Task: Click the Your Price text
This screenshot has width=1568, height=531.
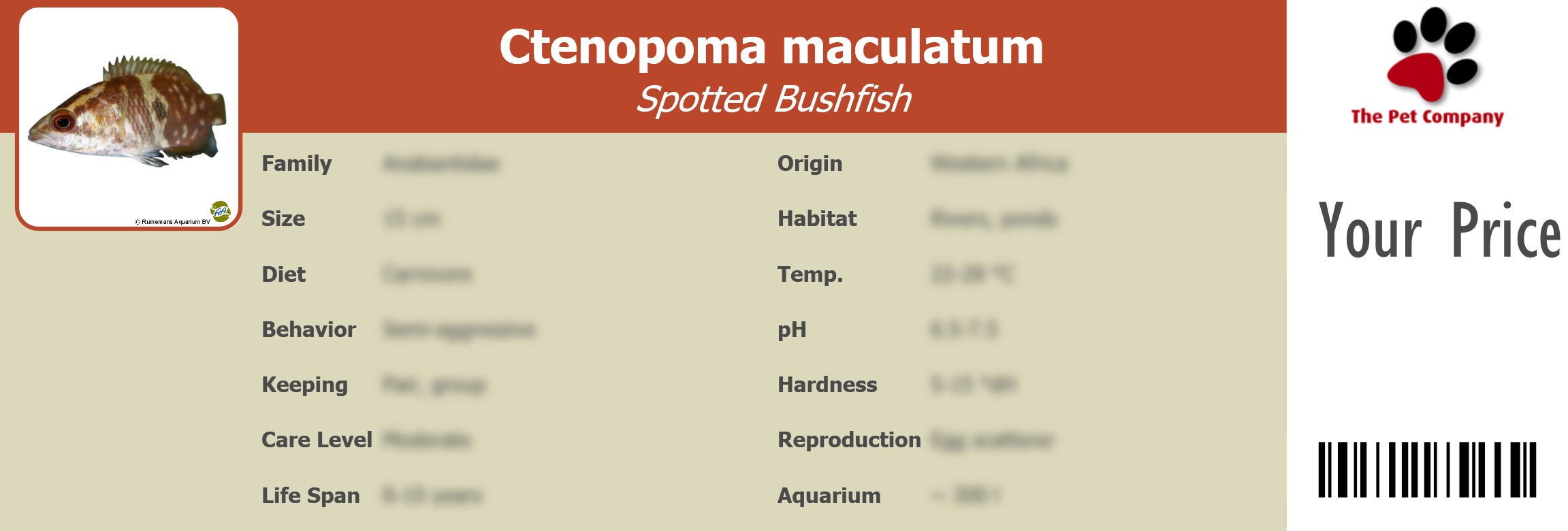Action: 1439,231
